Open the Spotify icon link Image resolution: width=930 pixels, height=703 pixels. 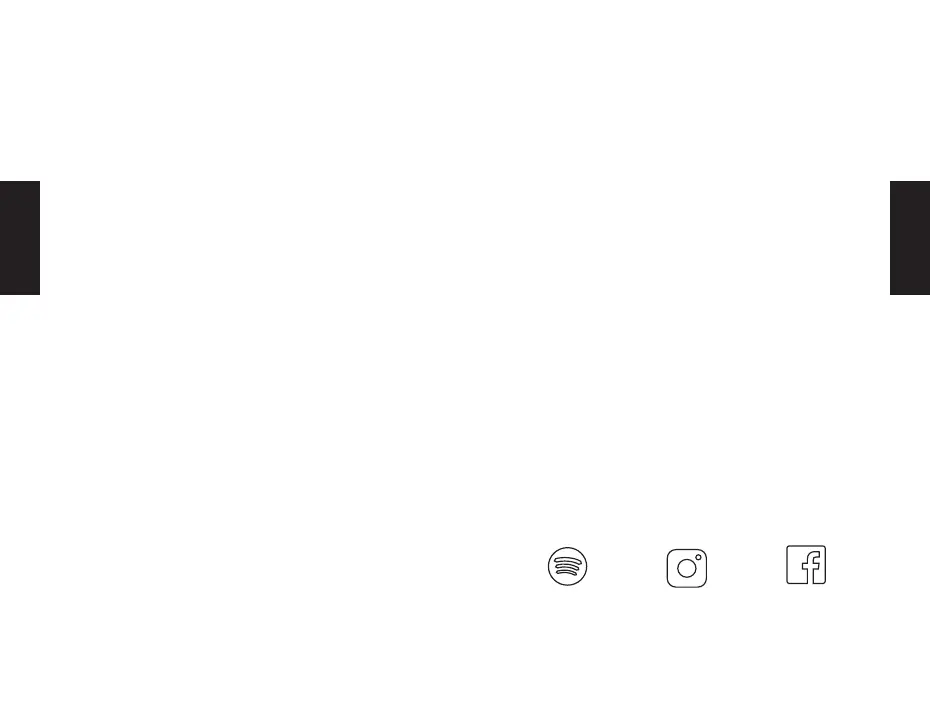[x=567, y=567]
